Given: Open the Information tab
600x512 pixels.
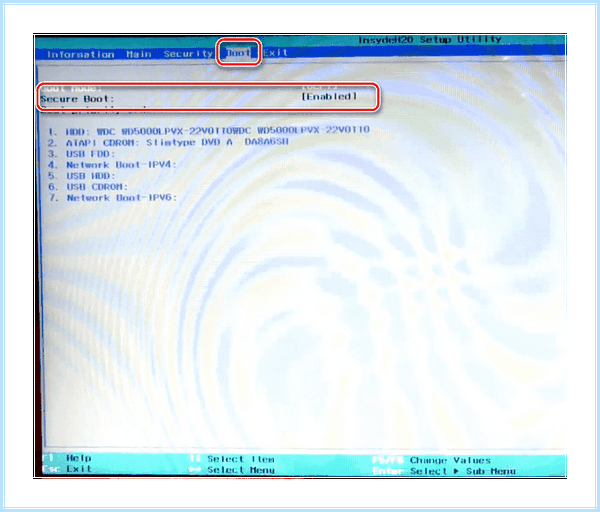Looking at the screenshot, I should click(80, 54).
